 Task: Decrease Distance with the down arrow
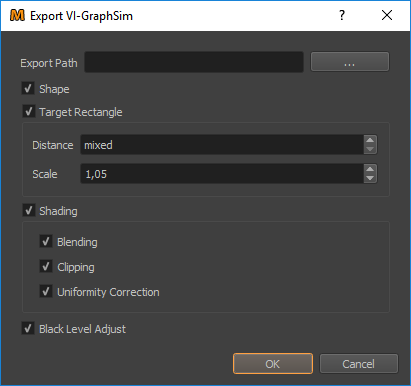pos(370,149)
